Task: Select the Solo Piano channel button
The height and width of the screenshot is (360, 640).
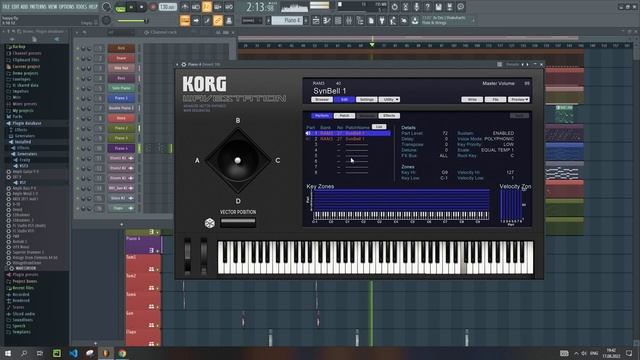Action: point(121,88)
